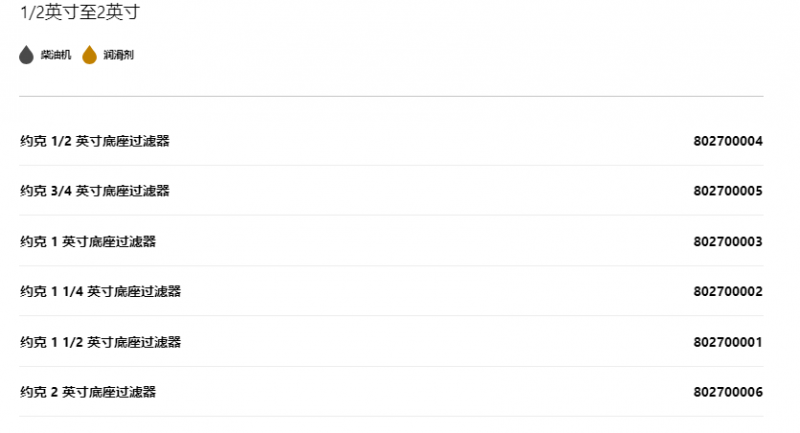Choose 约克 1 1/4 英寸底座过滤器 entry
The image size is (800, 433).
click(100, 292)
